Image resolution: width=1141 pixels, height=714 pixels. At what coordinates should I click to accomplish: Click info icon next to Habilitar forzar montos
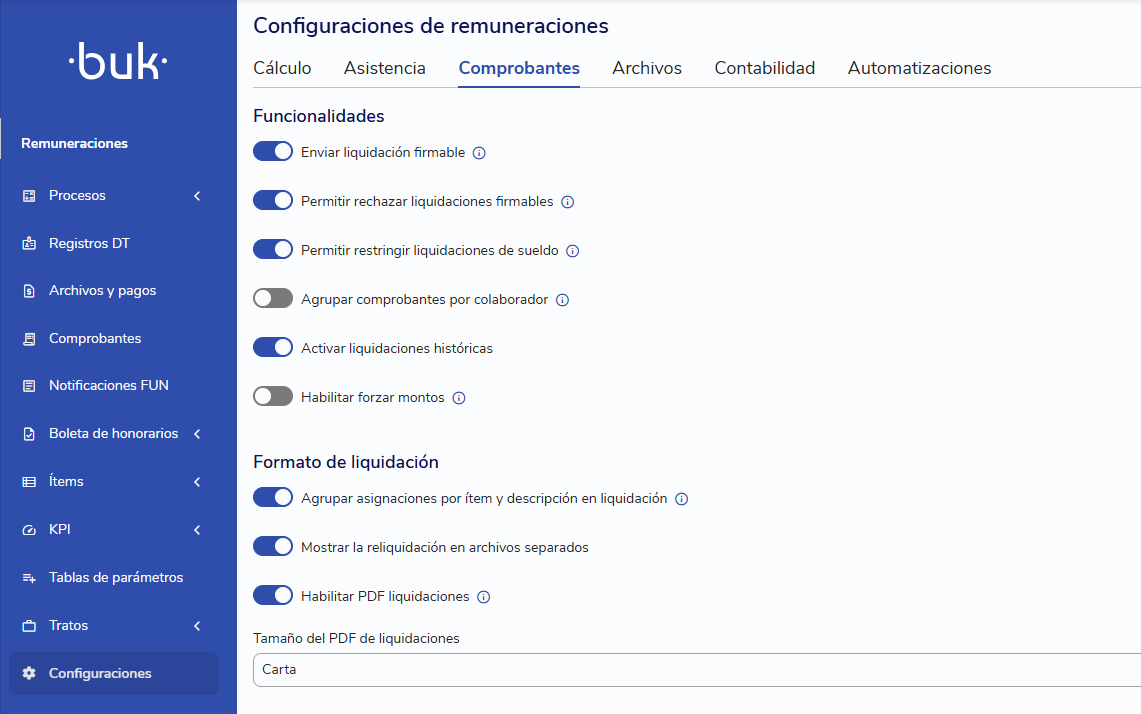458,398
